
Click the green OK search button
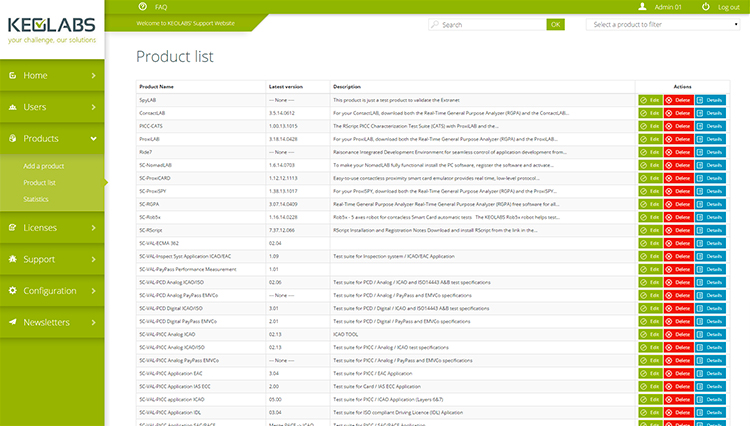tap(555, 24)
